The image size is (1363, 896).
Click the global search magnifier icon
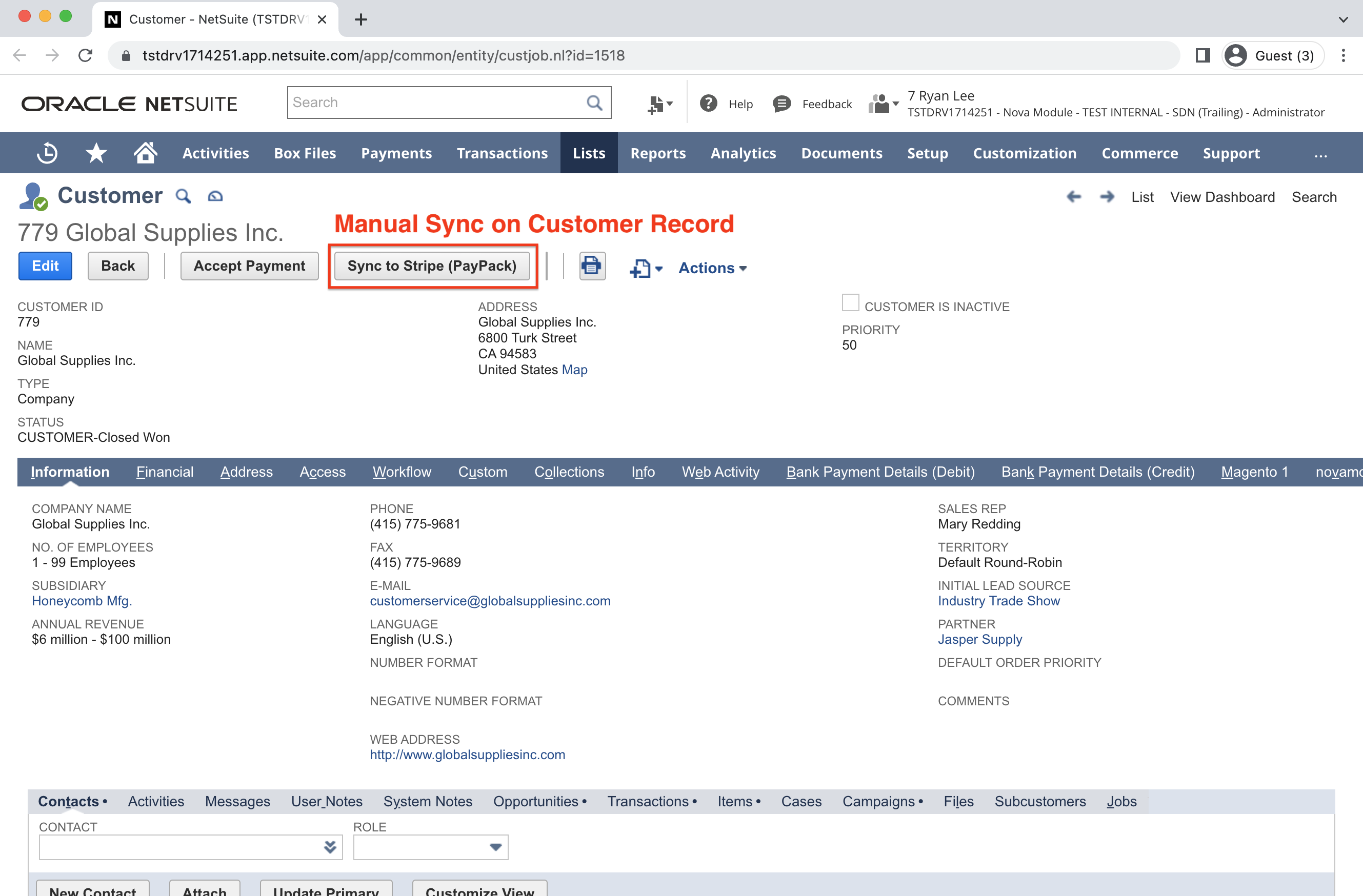[594, 103]
